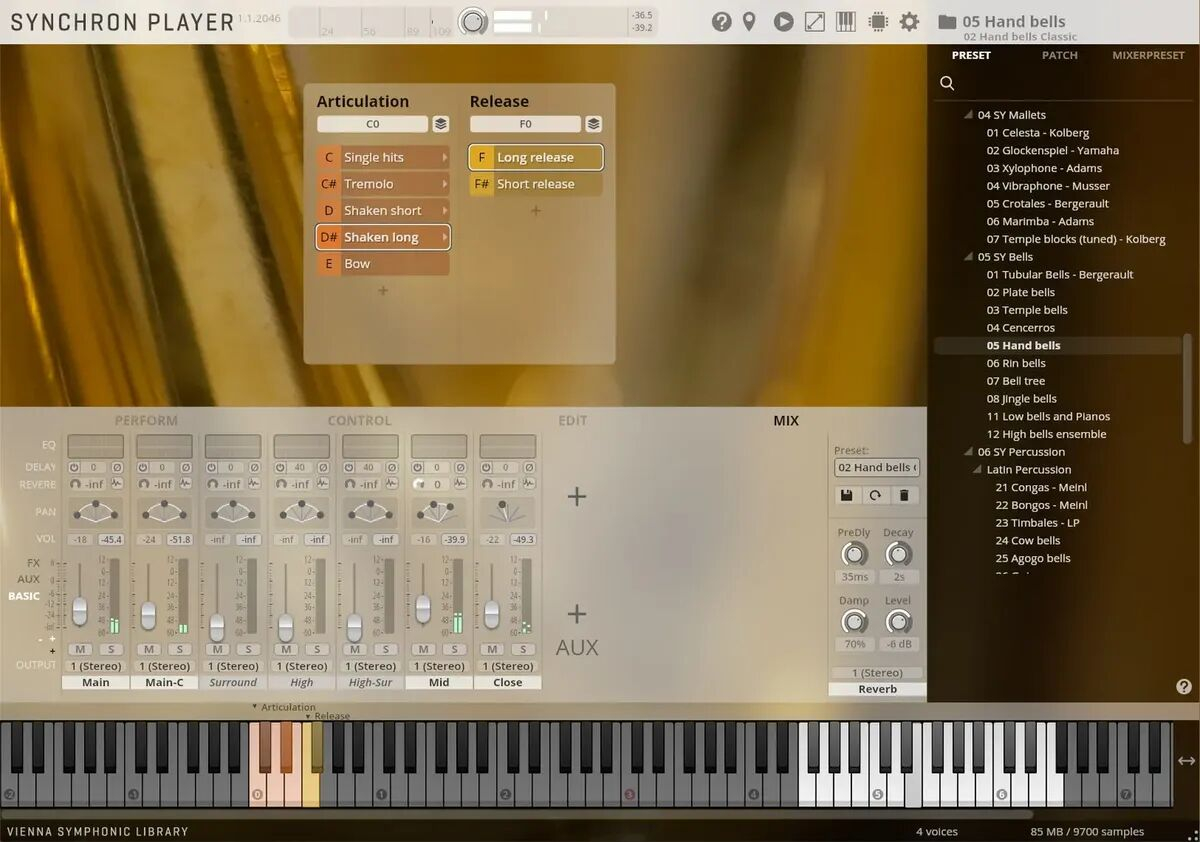
Task: Click the keyboard display icon in toolbar
Action: pos(846,21)
